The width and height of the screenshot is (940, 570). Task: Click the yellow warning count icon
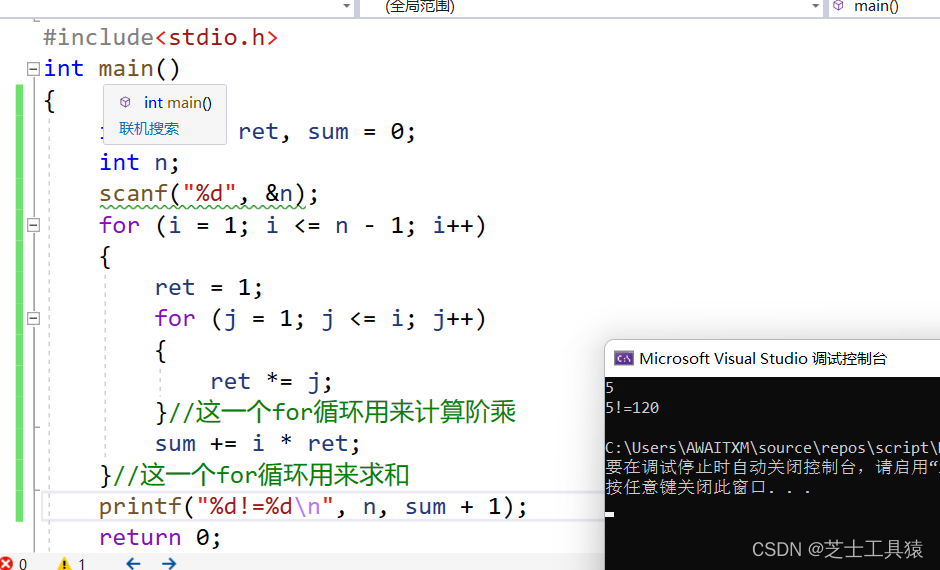pyautogui.click(x=64, y=563)
